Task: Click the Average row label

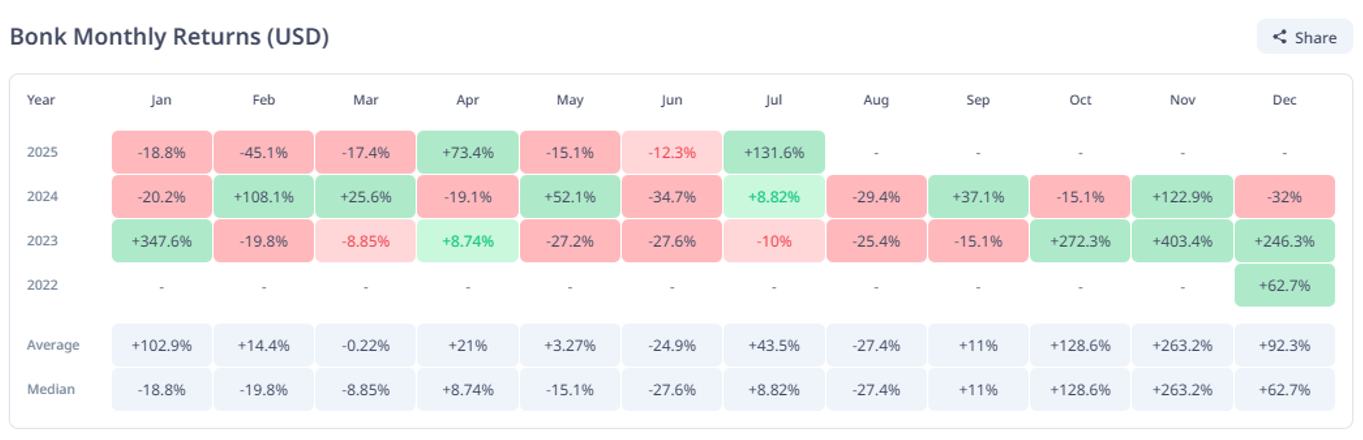Action: click(x=53, y=345)
